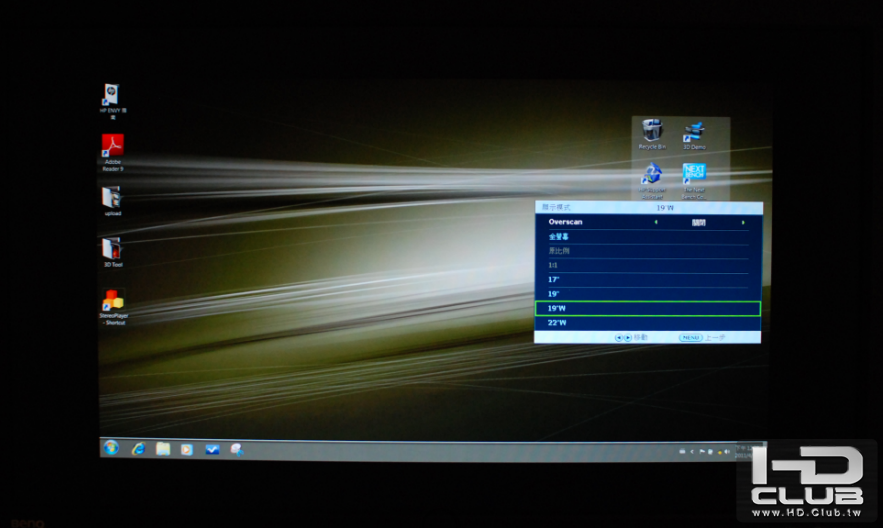
Task: Click the volume speaker tray icon
Action: click(x=726, y=451)
